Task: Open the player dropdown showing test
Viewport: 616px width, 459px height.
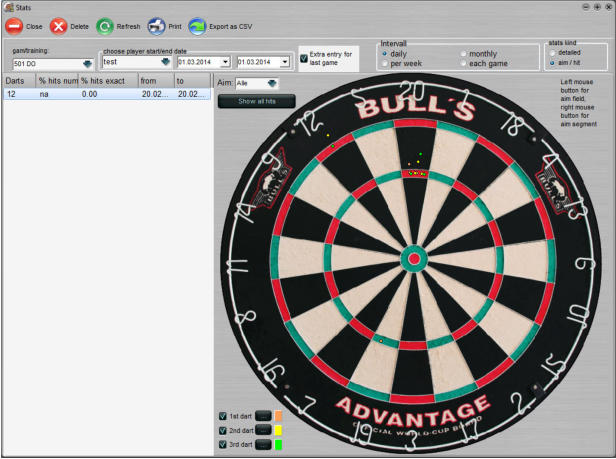Action: [165, 62]
